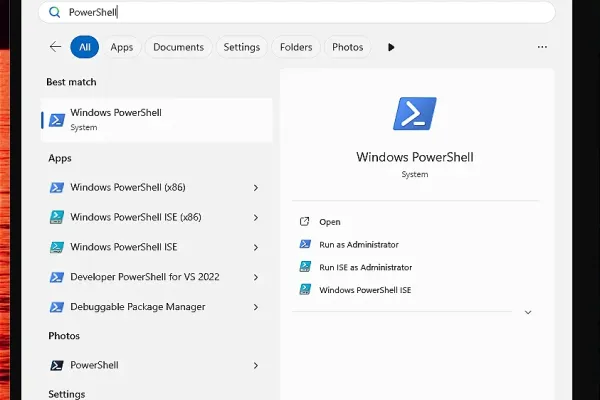Screen dimensions: 600x400
Task: Expand Windows PowerShell (x86) chevron
Action: (256, 188)
